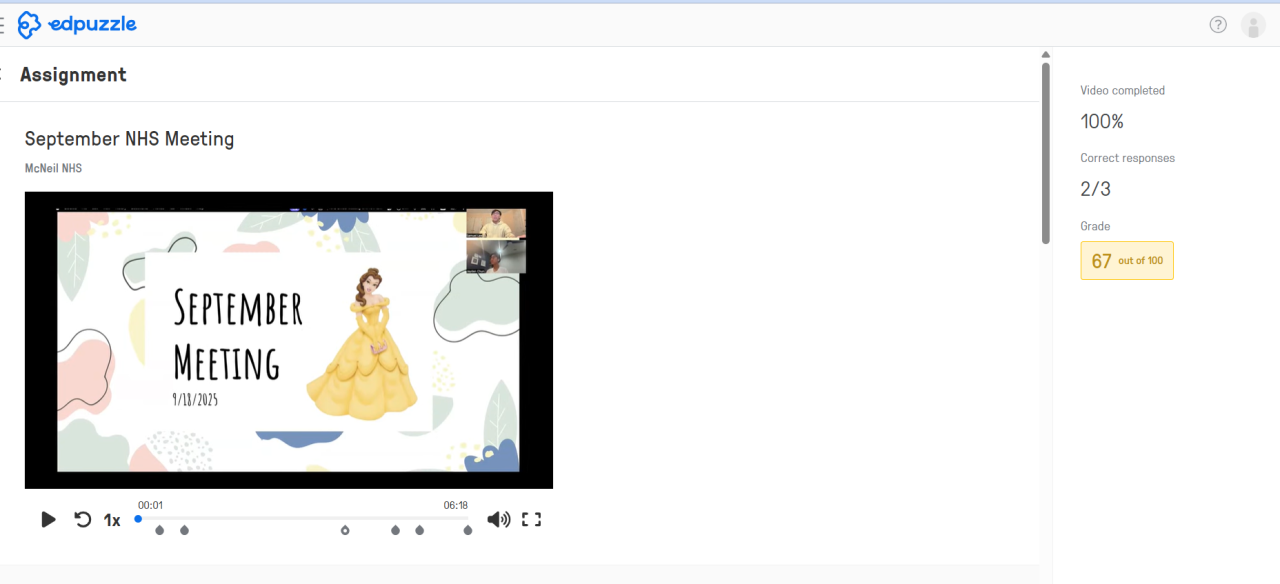Screen dimensions: 1280x584
Task: Click the Video completed label
Action: [1122, 90]
